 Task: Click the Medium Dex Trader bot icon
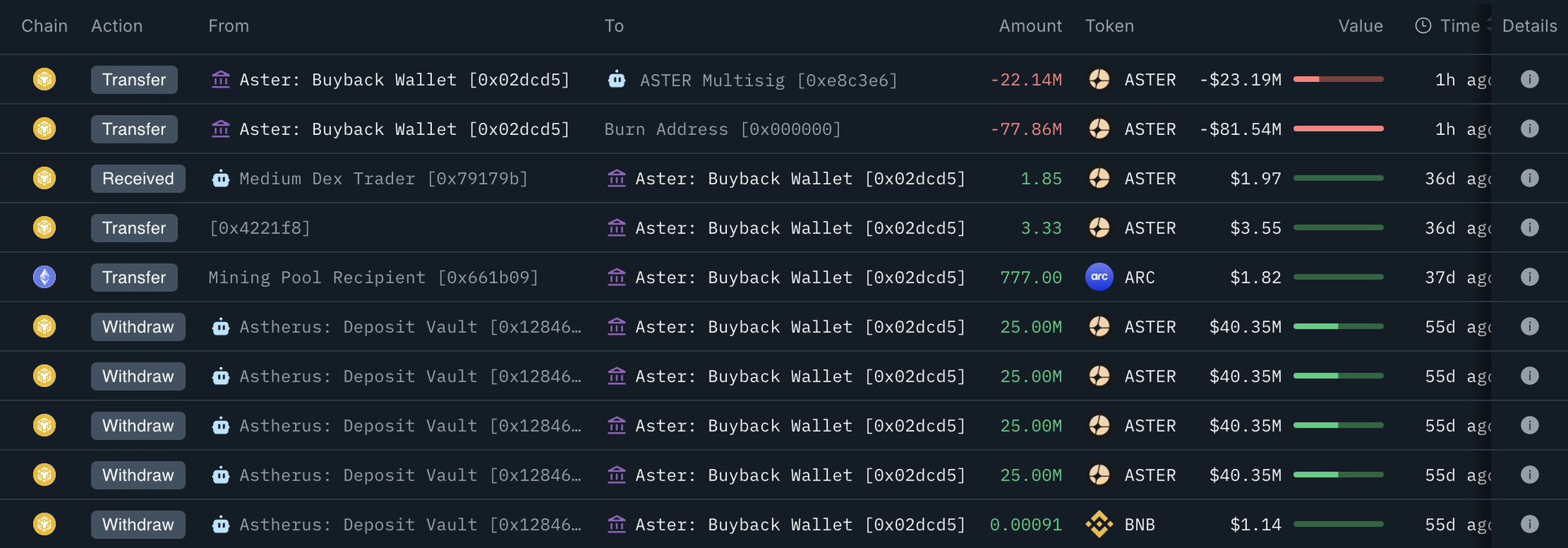point(221,179)
